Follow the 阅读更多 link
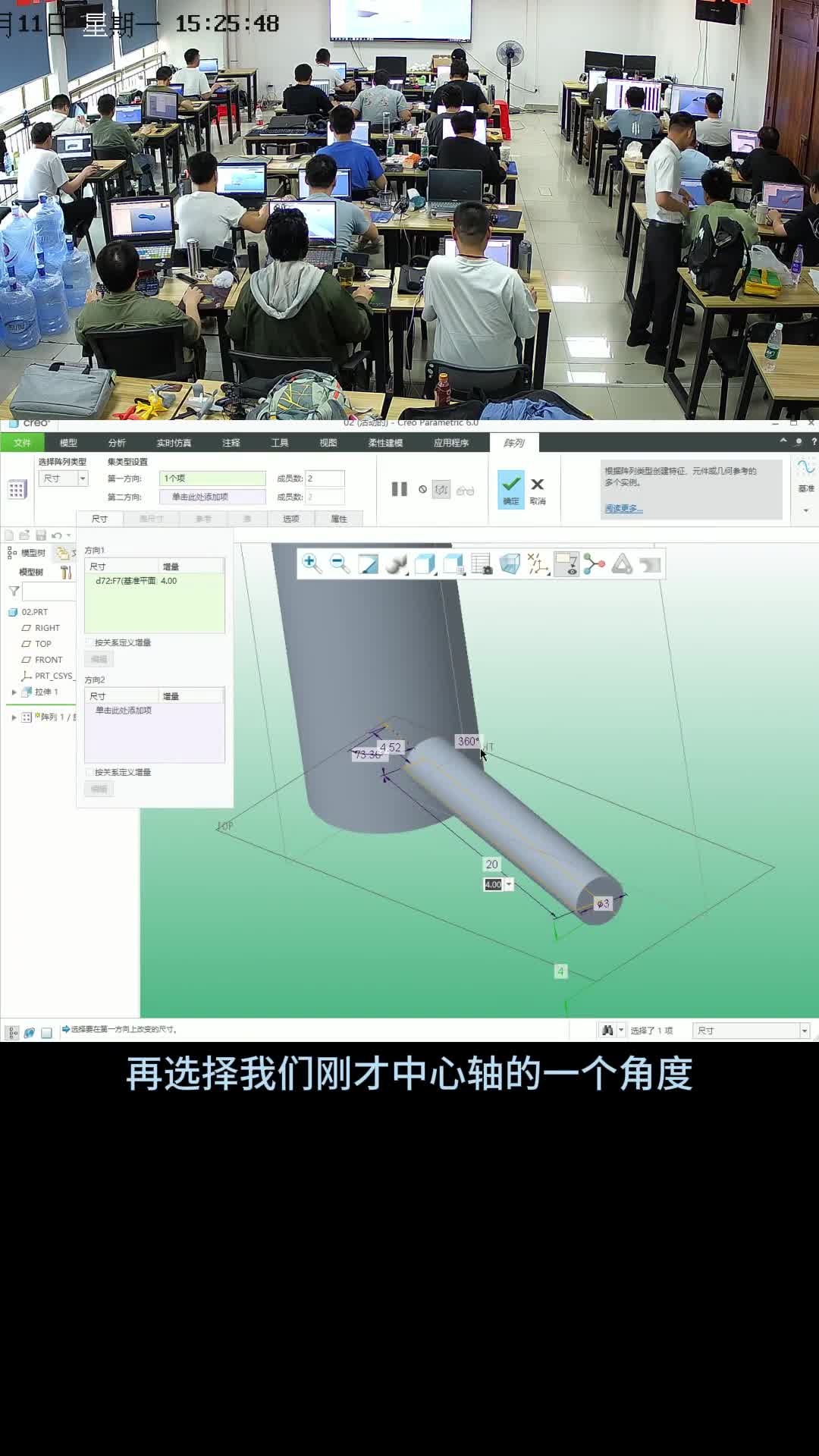This screenshot has height=1456, width=819. (623, 508)
